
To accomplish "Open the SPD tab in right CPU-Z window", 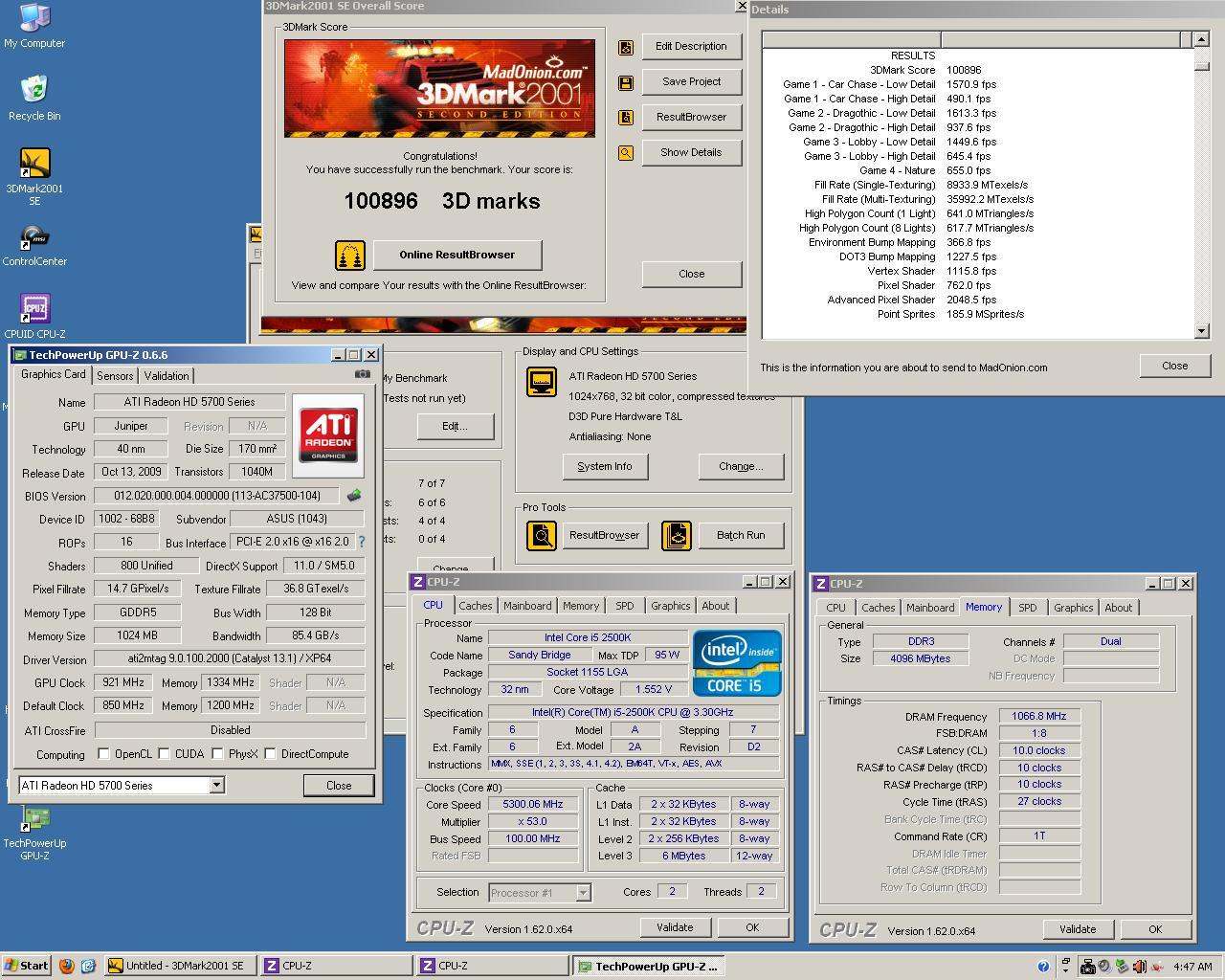I will (1027, 608).
